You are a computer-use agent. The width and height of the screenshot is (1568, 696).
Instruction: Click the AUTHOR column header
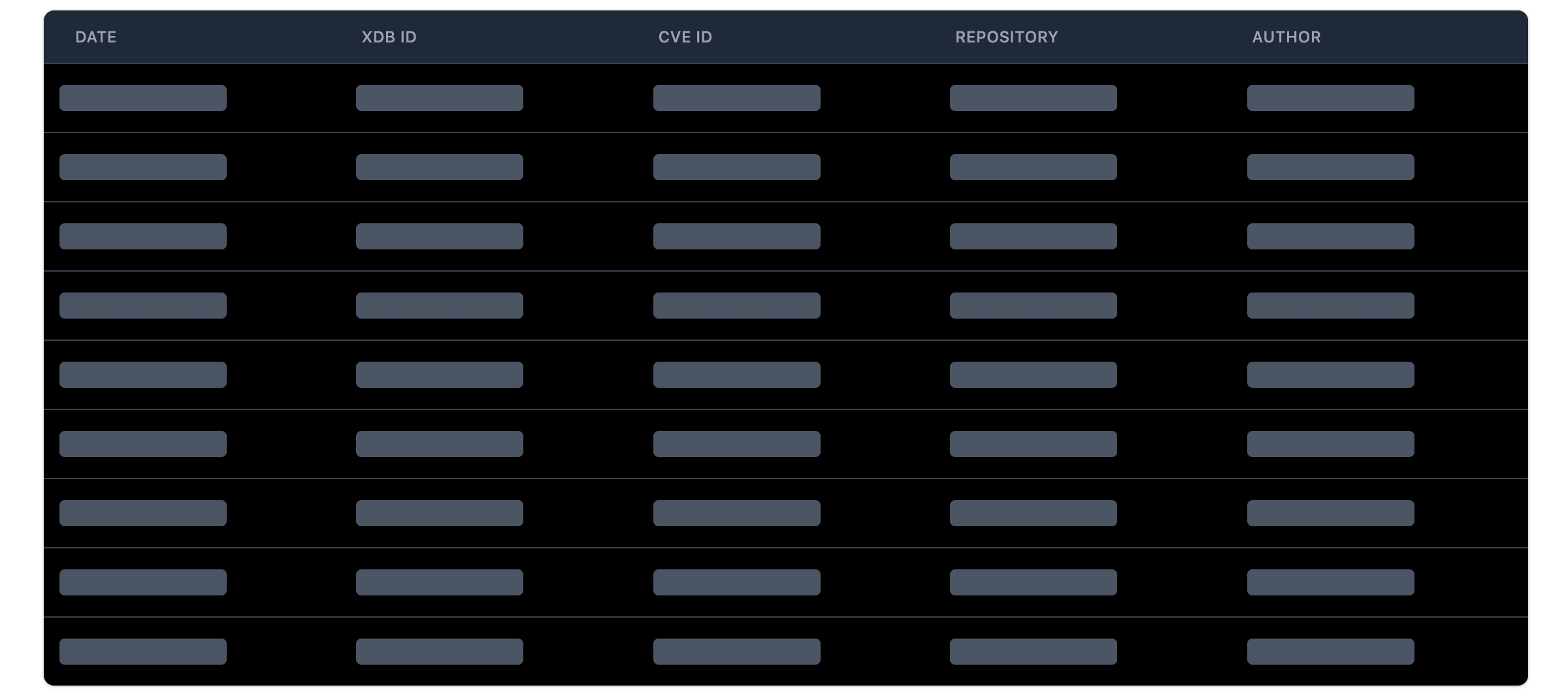1286,37
